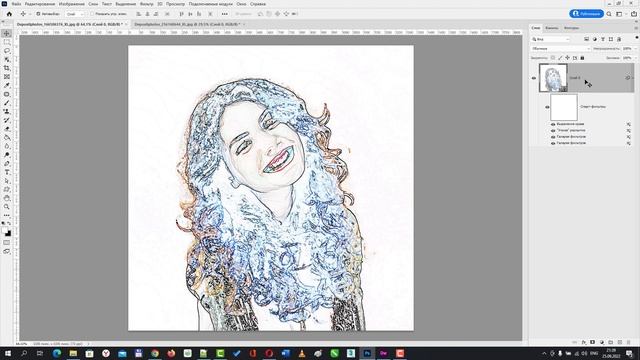Hide the Слой 0 layer visibility eye
This screenshot has height=360, width=640.
click(534, 78)
